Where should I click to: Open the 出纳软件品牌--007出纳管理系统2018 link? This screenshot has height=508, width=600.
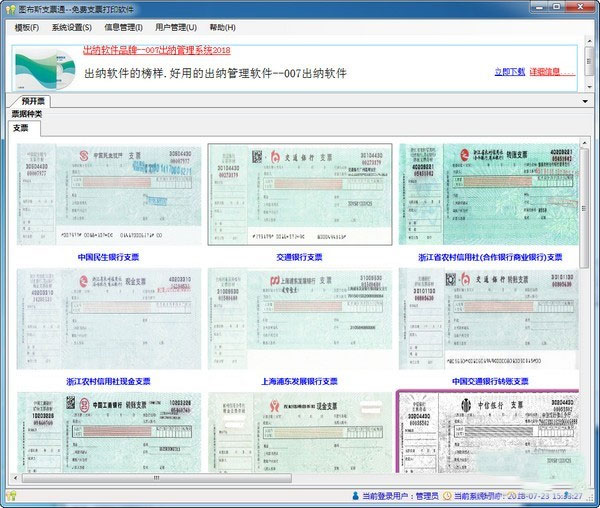tap(157, 50)
